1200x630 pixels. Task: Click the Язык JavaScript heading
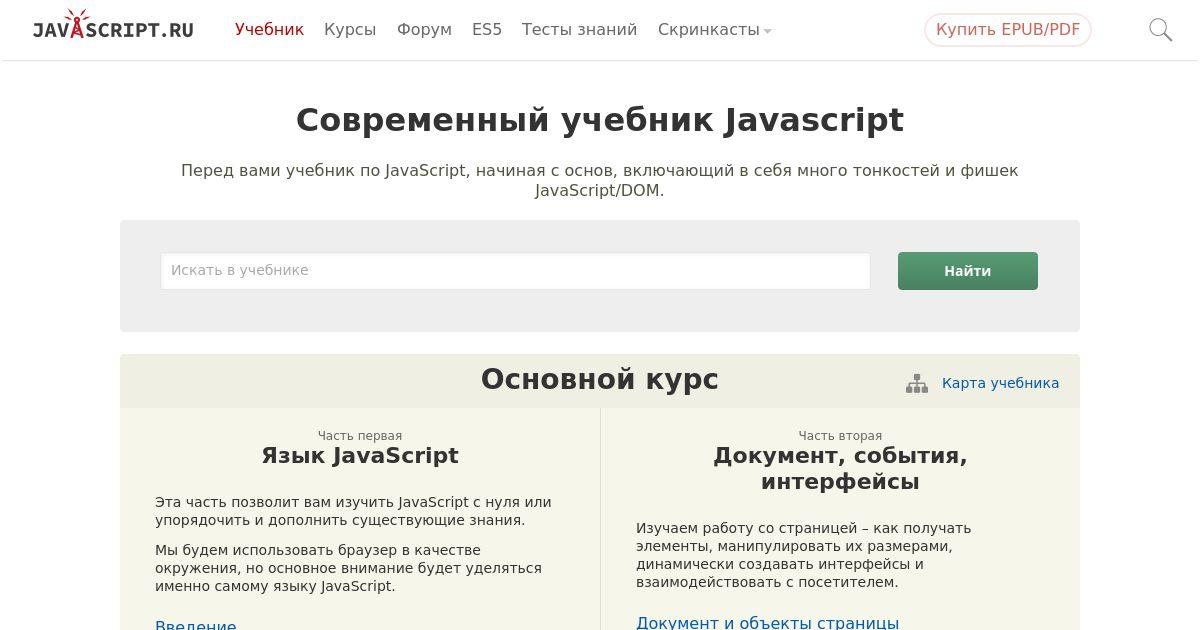click(360, 455)
